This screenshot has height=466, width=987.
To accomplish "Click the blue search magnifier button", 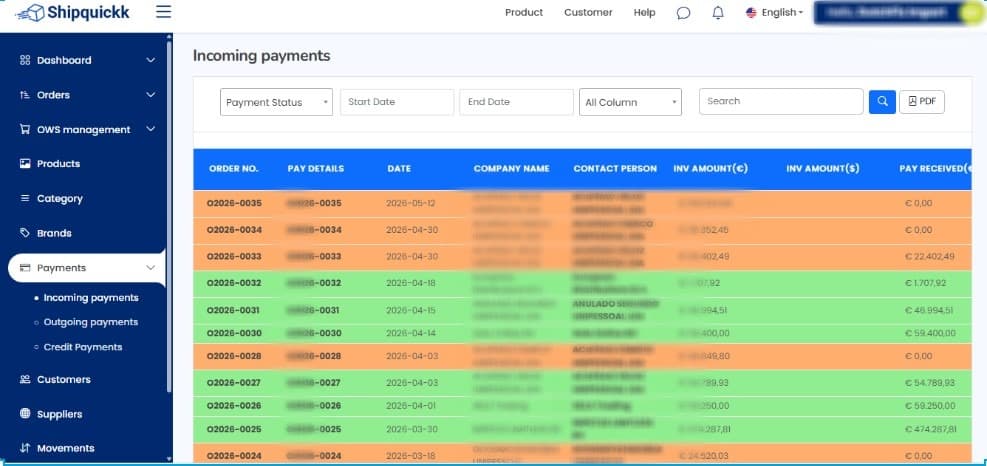I will tap(882, 101).
